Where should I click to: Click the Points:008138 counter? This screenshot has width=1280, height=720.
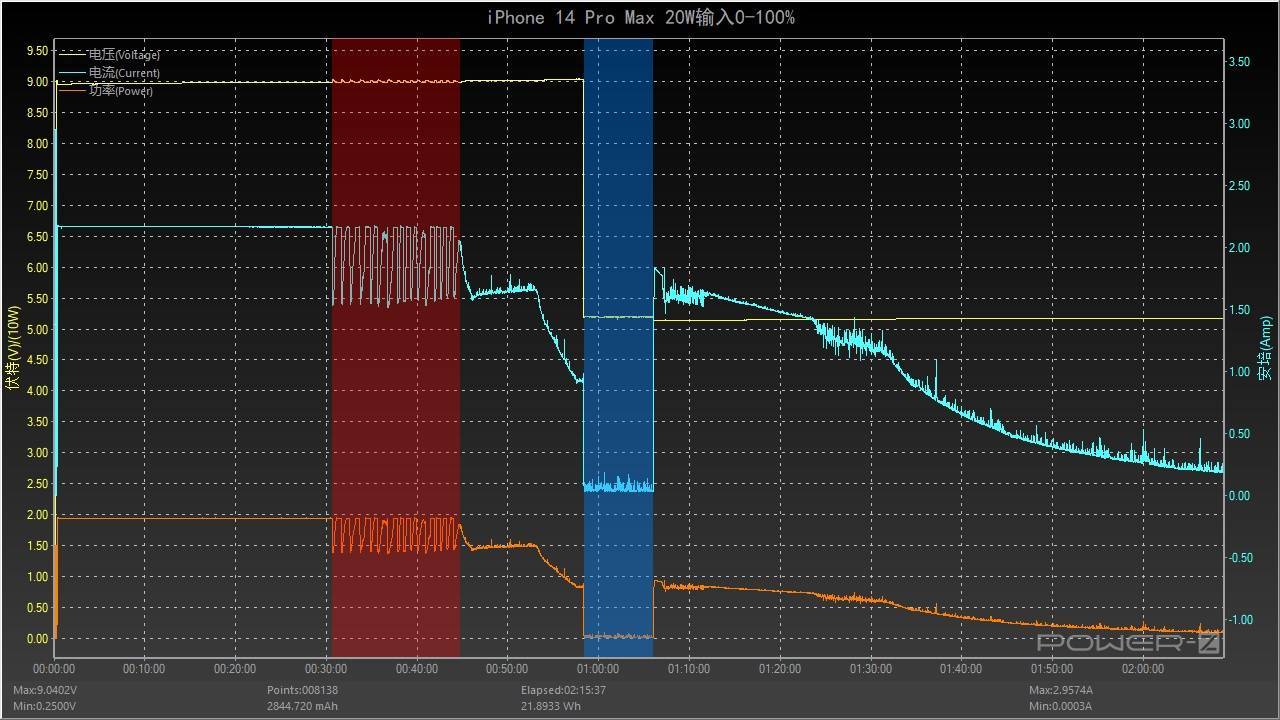(302, 690)
